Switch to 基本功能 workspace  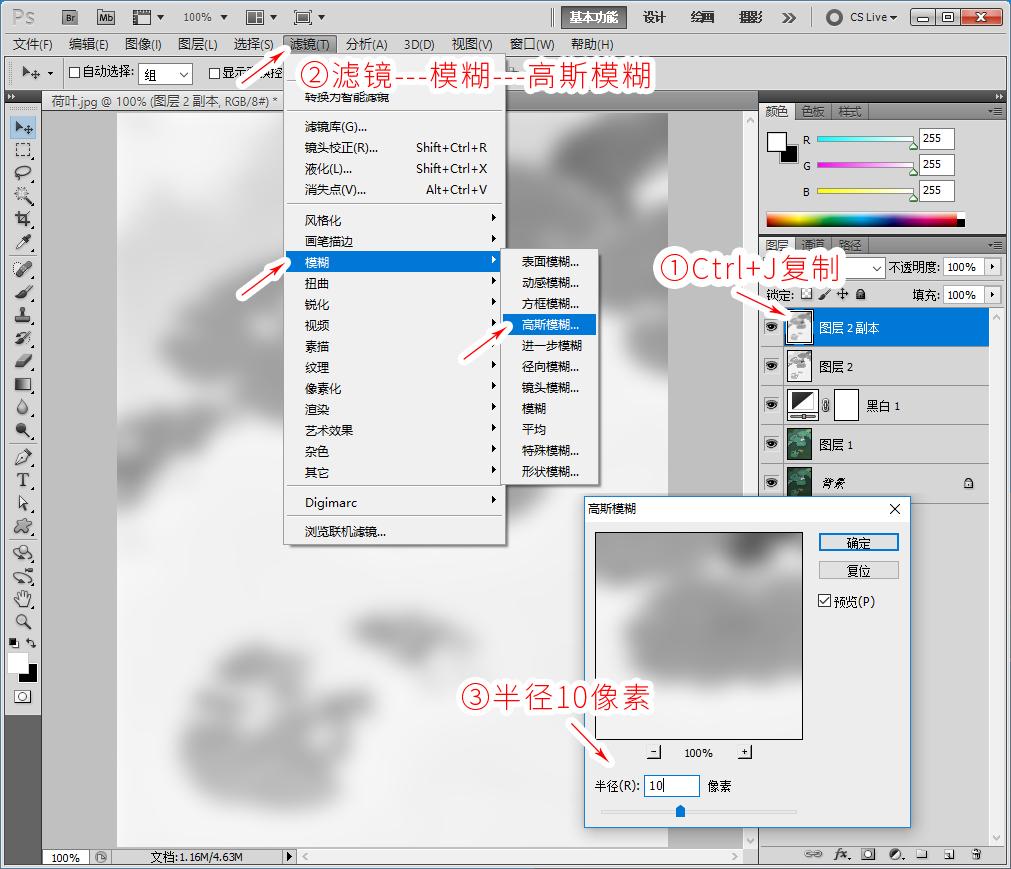click(x=593, y=17)
